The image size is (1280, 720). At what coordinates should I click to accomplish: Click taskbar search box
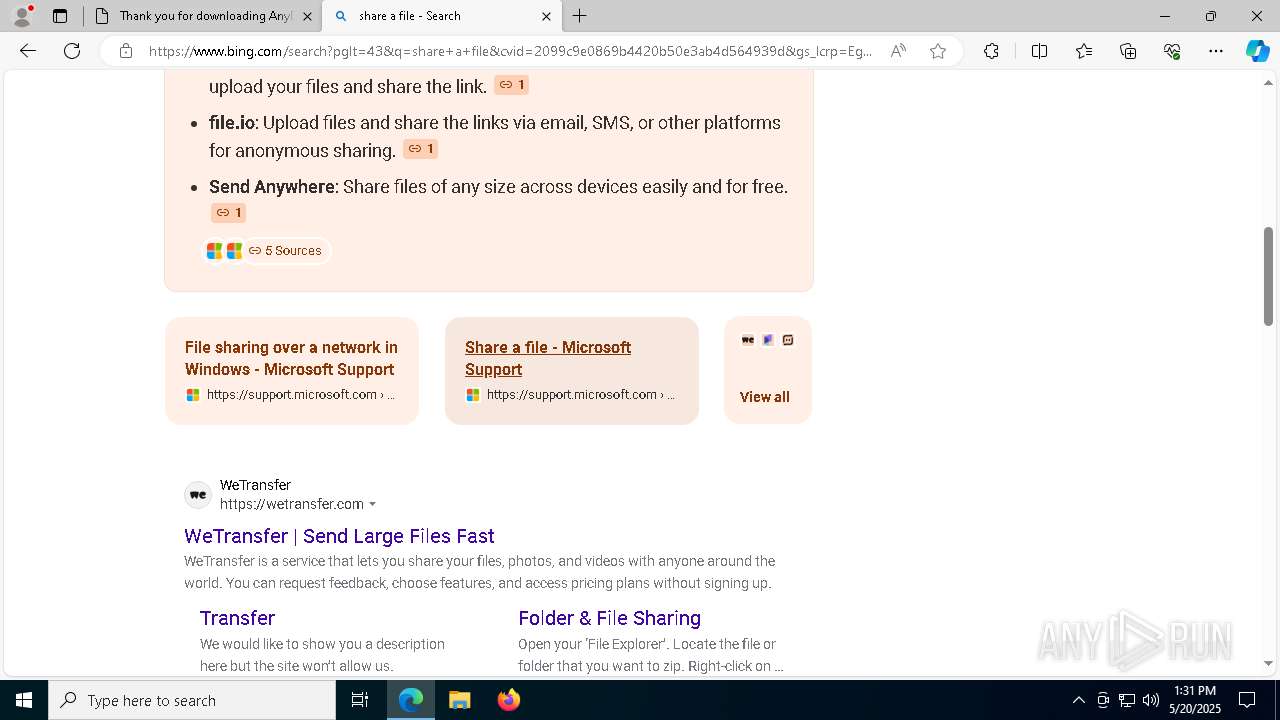(192, 700)
